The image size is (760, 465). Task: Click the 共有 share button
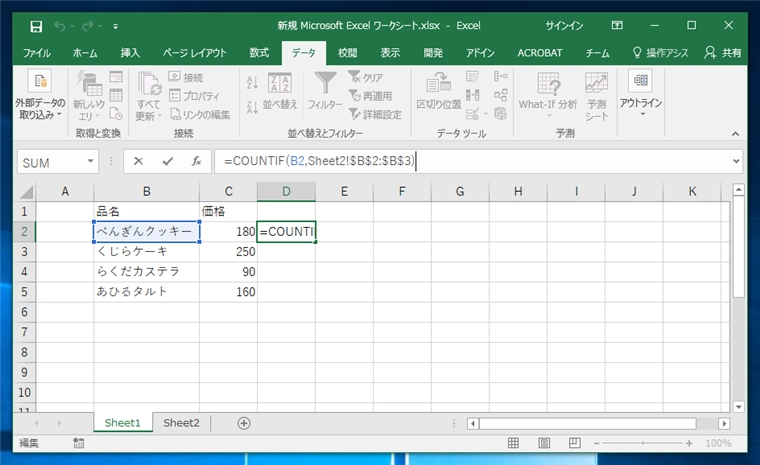coord(723,53)
